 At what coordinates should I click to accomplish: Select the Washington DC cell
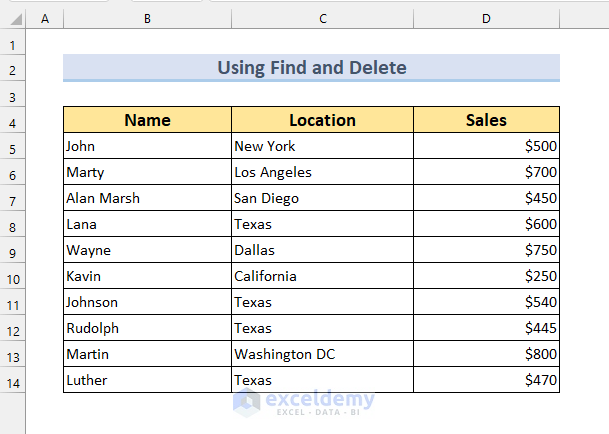point(322,354)
